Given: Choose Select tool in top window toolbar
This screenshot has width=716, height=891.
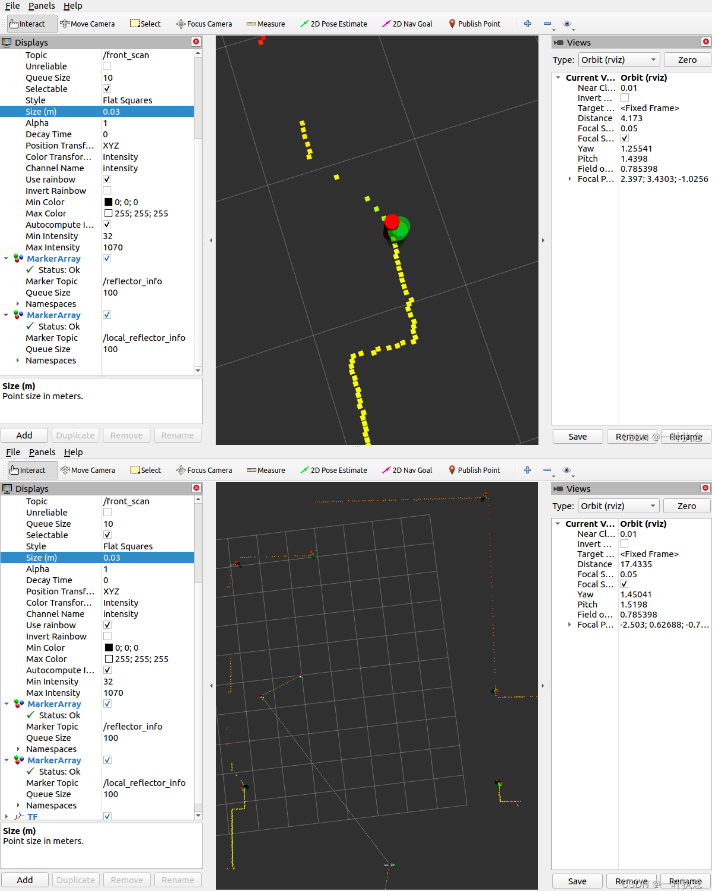Looking at the screenshot, I should point(145,24).
